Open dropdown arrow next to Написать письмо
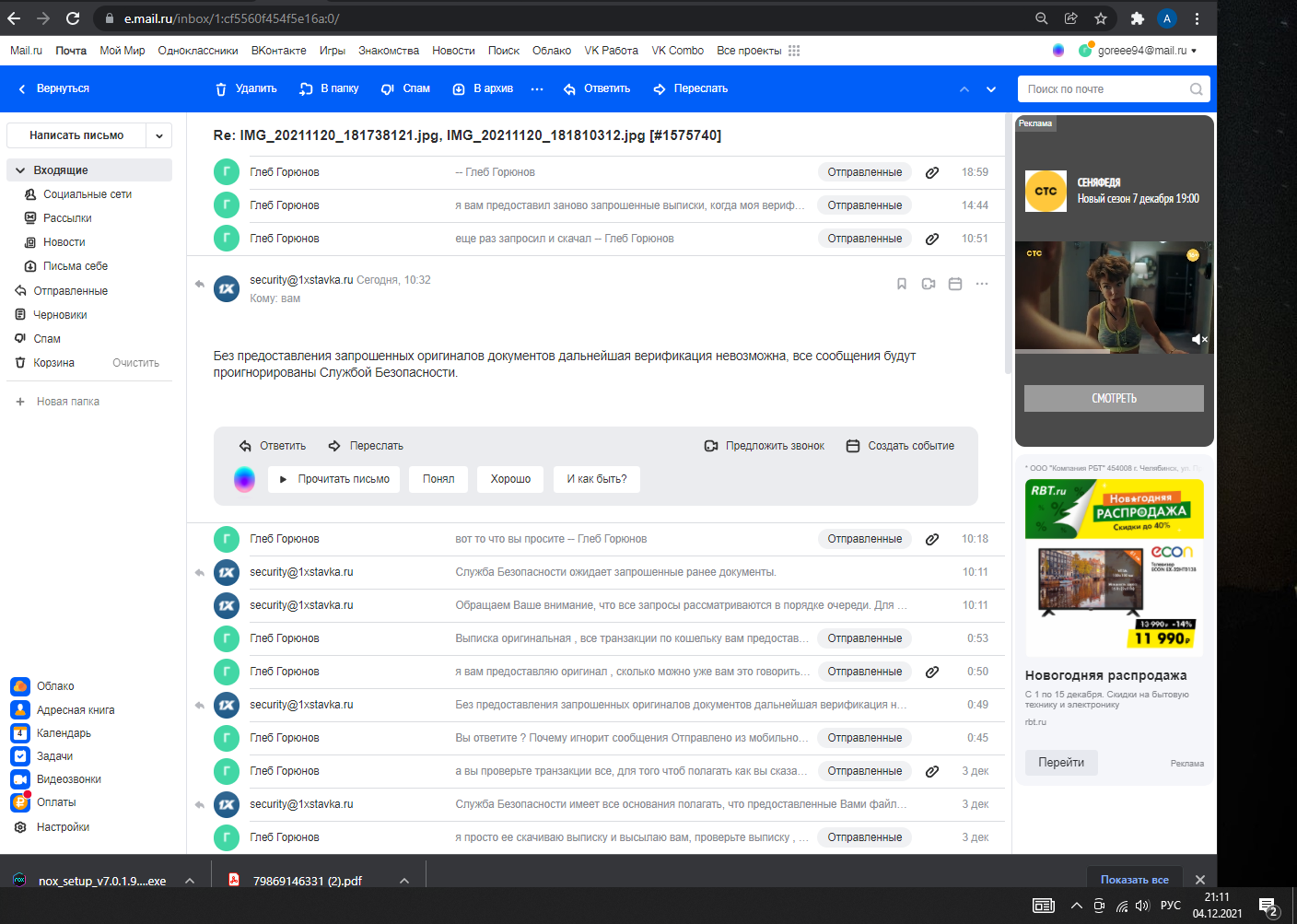This screenshot has height=924, width=1297. (159, 135)
